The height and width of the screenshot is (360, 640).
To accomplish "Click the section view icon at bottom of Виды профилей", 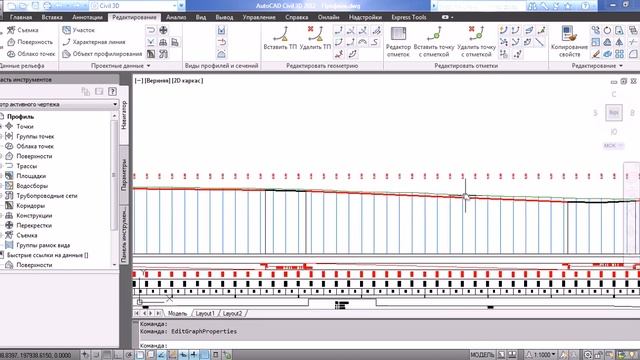I will [221, 54].
